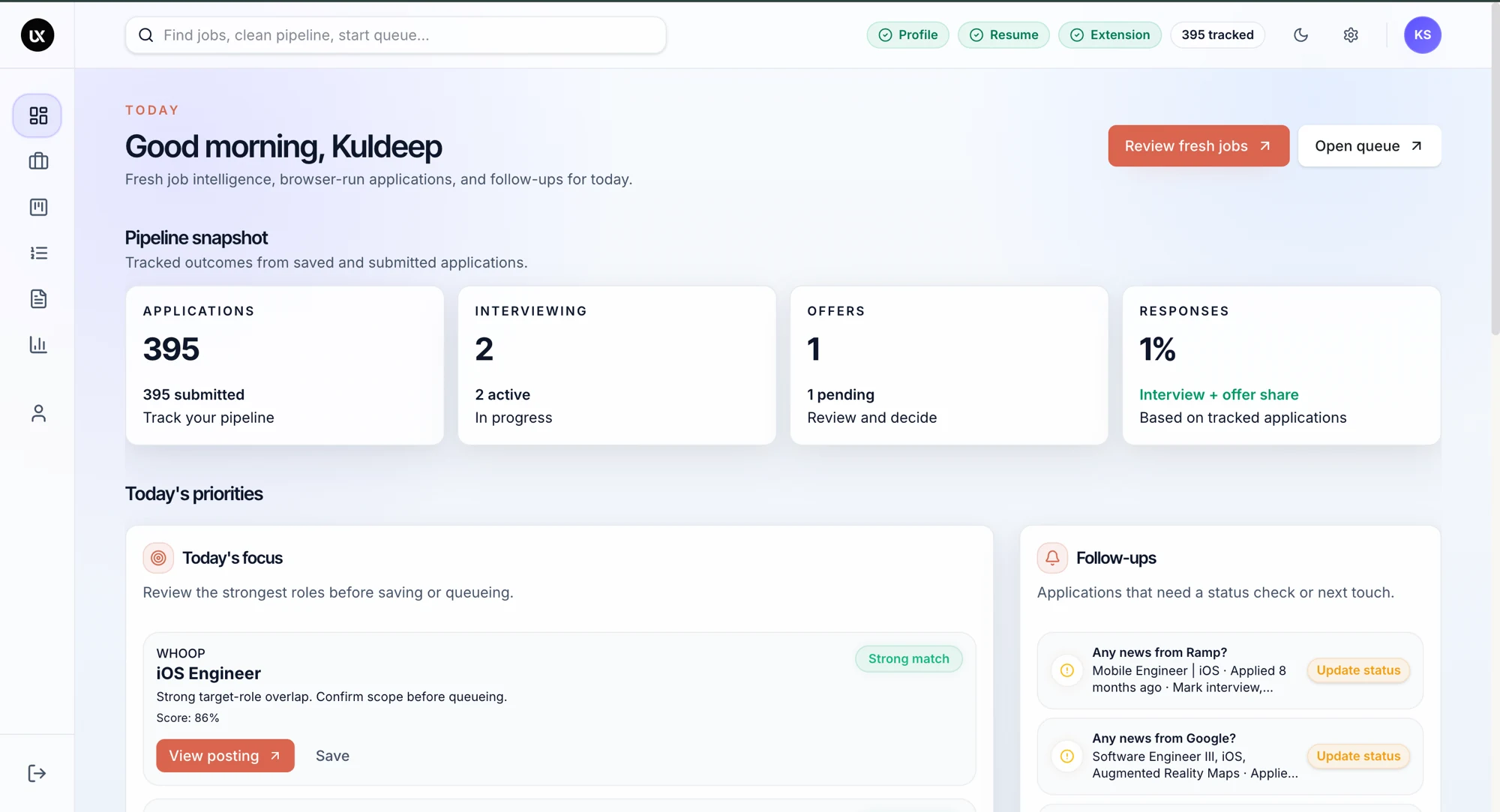
Task: Open the Applications 395 card
Action: (x=285, y=365)
